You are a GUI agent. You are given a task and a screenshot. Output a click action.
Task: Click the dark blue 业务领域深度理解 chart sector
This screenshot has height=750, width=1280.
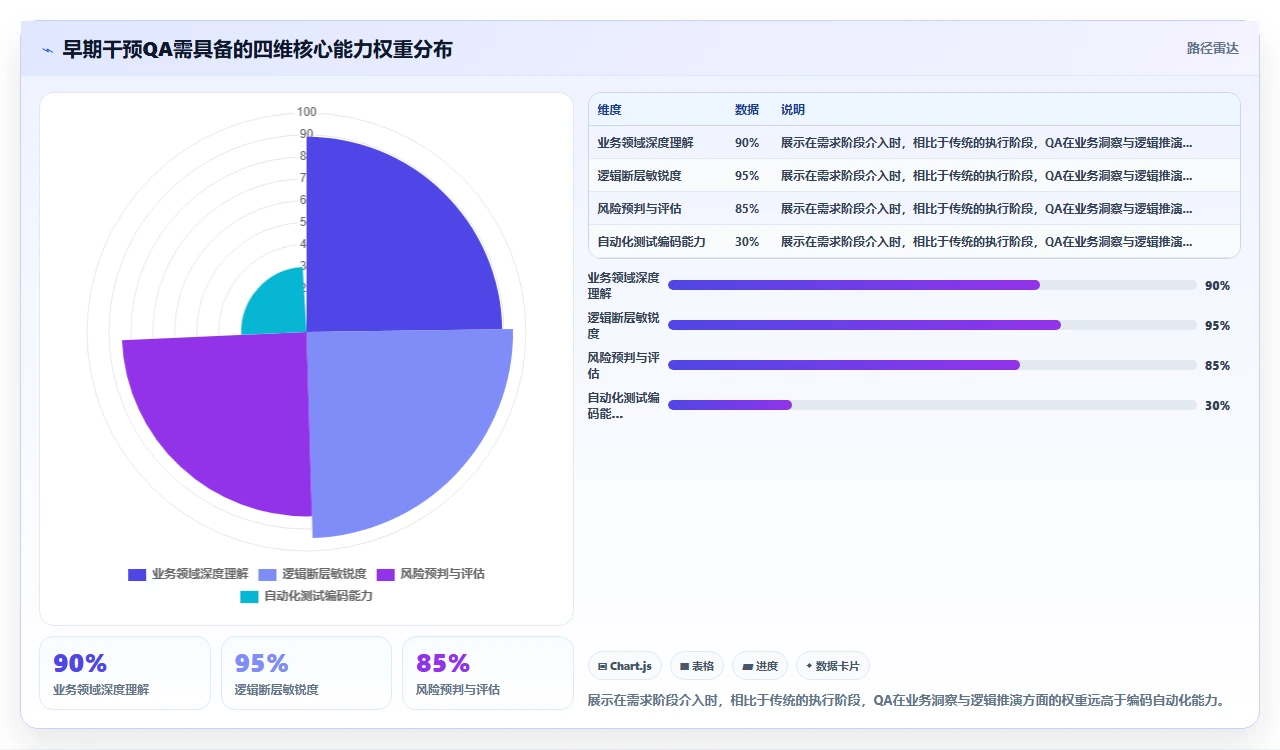tap(390, 250)
